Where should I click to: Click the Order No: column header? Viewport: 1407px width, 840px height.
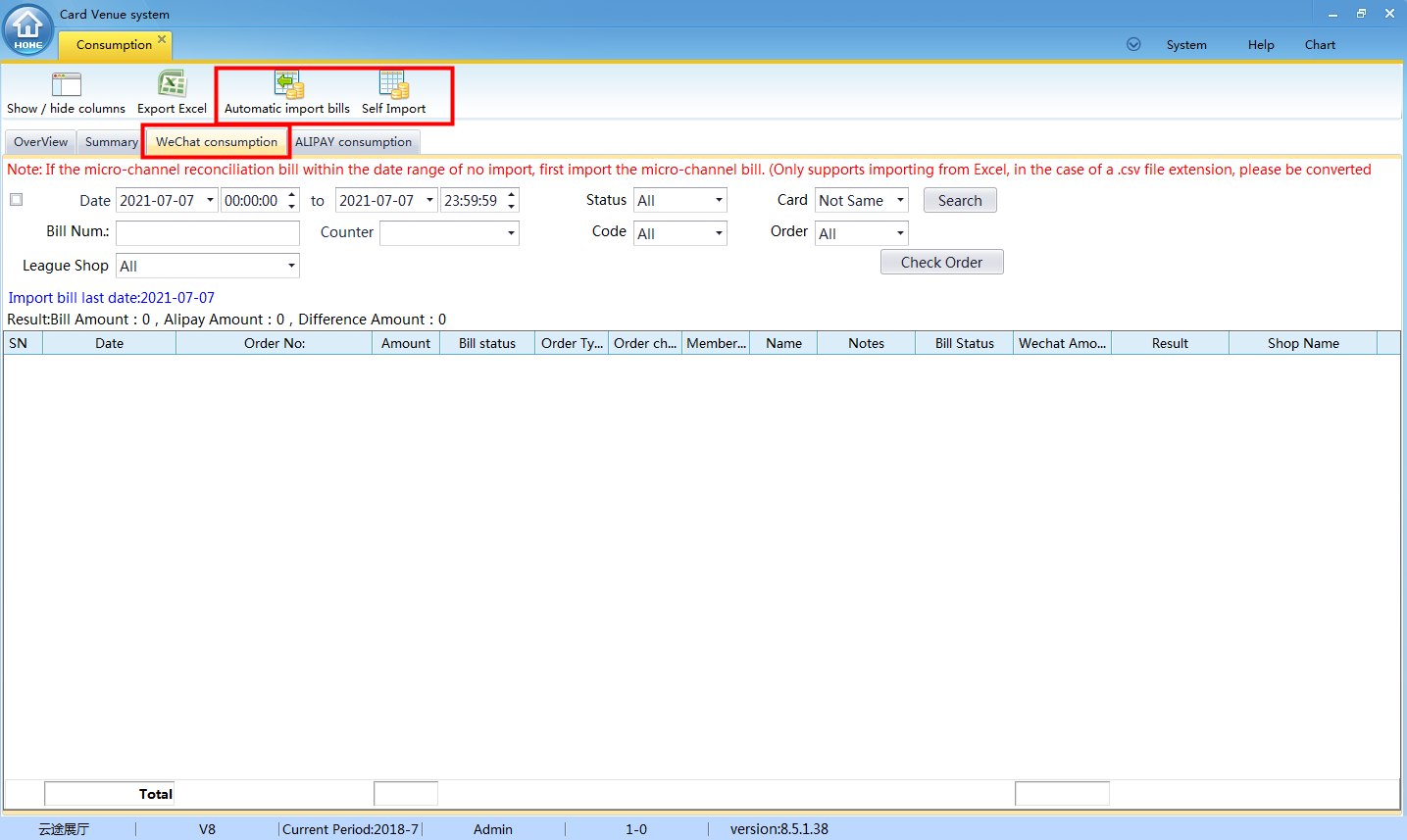275,343
